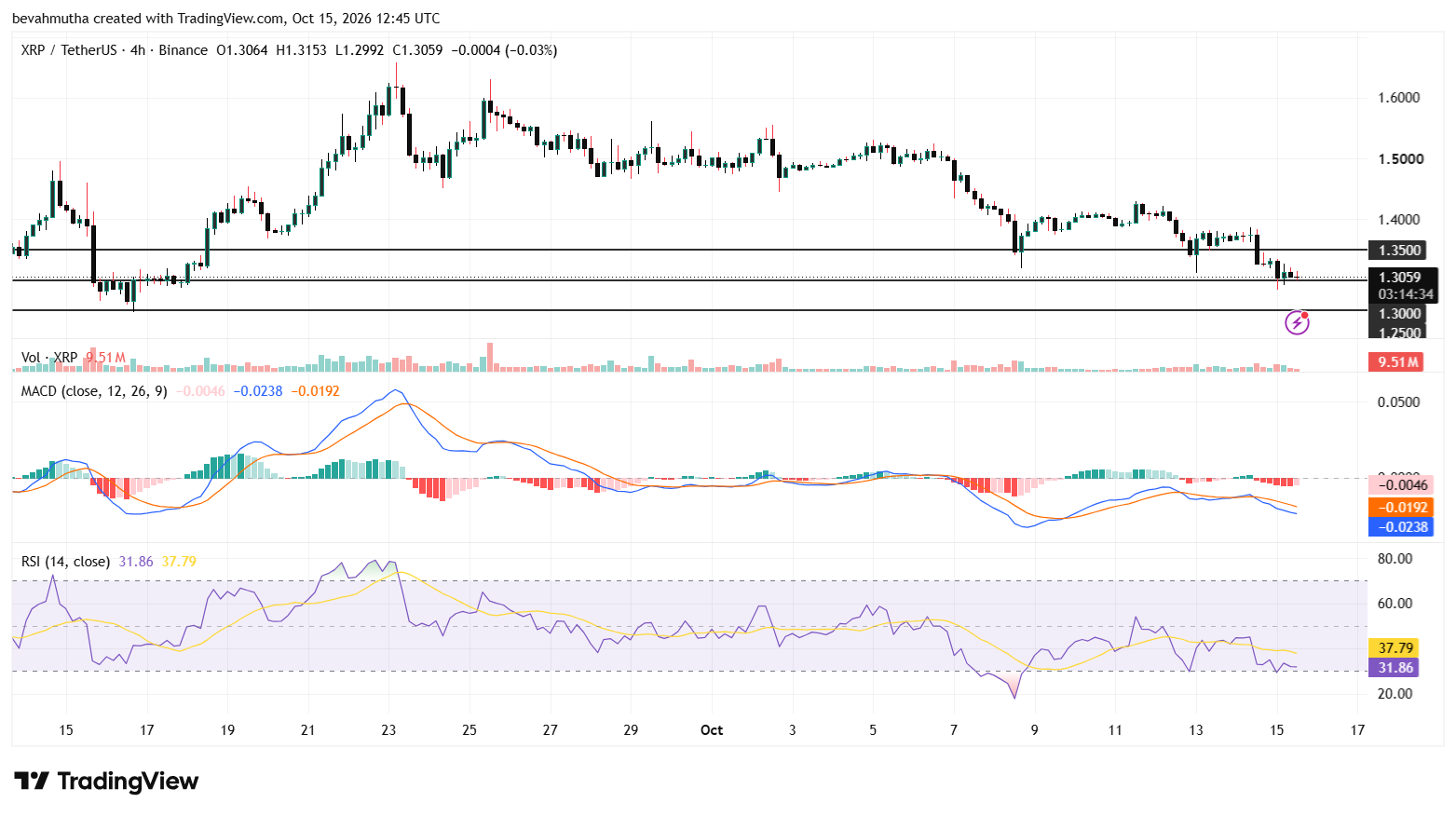Viewport: 1456px width, 816px height.
Task: Click the purple lightning event icon
Action: (1297, 322)
